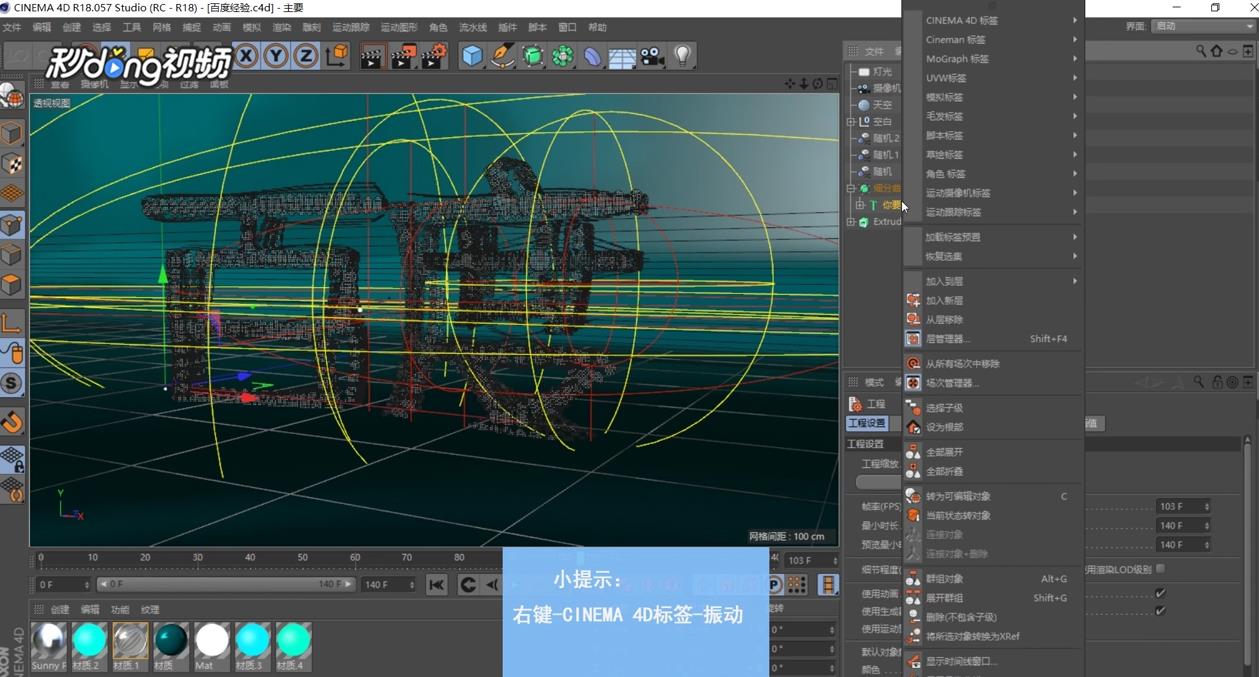Select the 天空 sky object

click(882, 105)
